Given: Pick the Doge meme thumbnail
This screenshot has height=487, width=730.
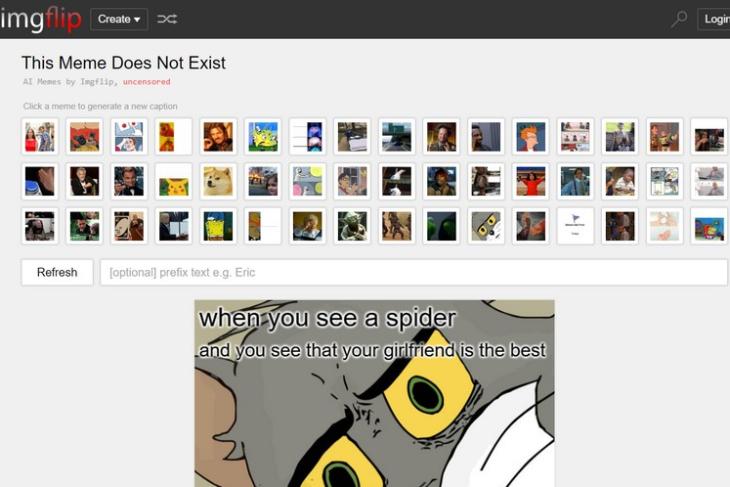Looking at the screenshot, I should [218, 181].
